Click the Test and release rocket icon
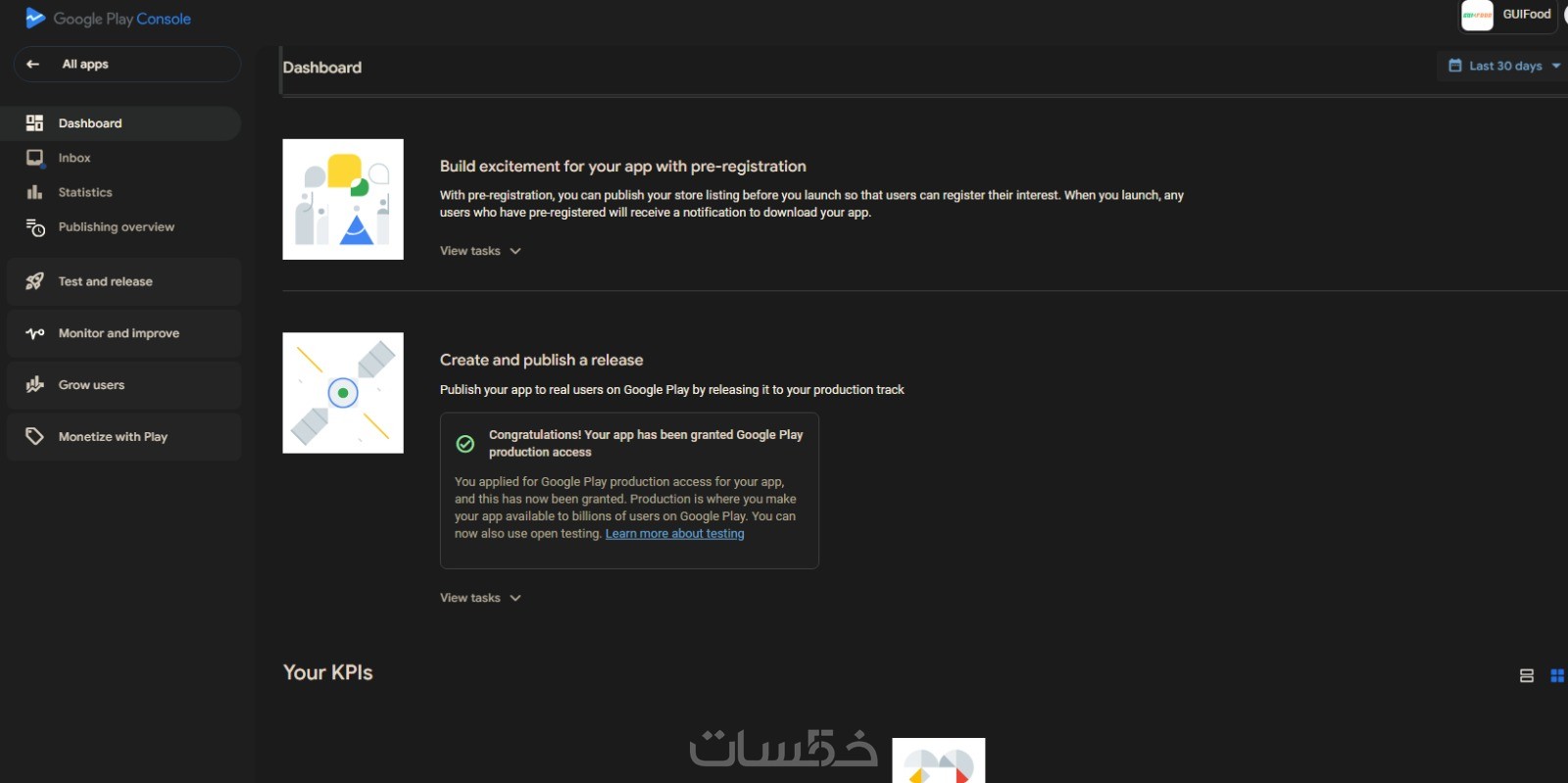1568x783 pixels. point(34,281)
